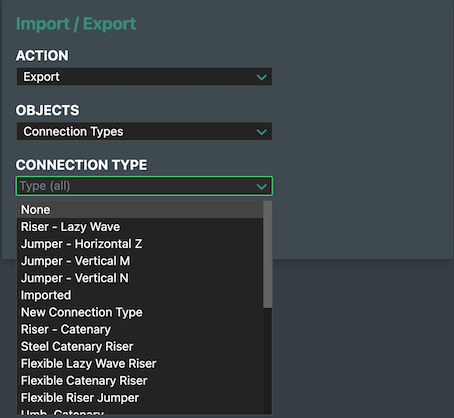Select Flexible Riser Jumper

(140, 398)
